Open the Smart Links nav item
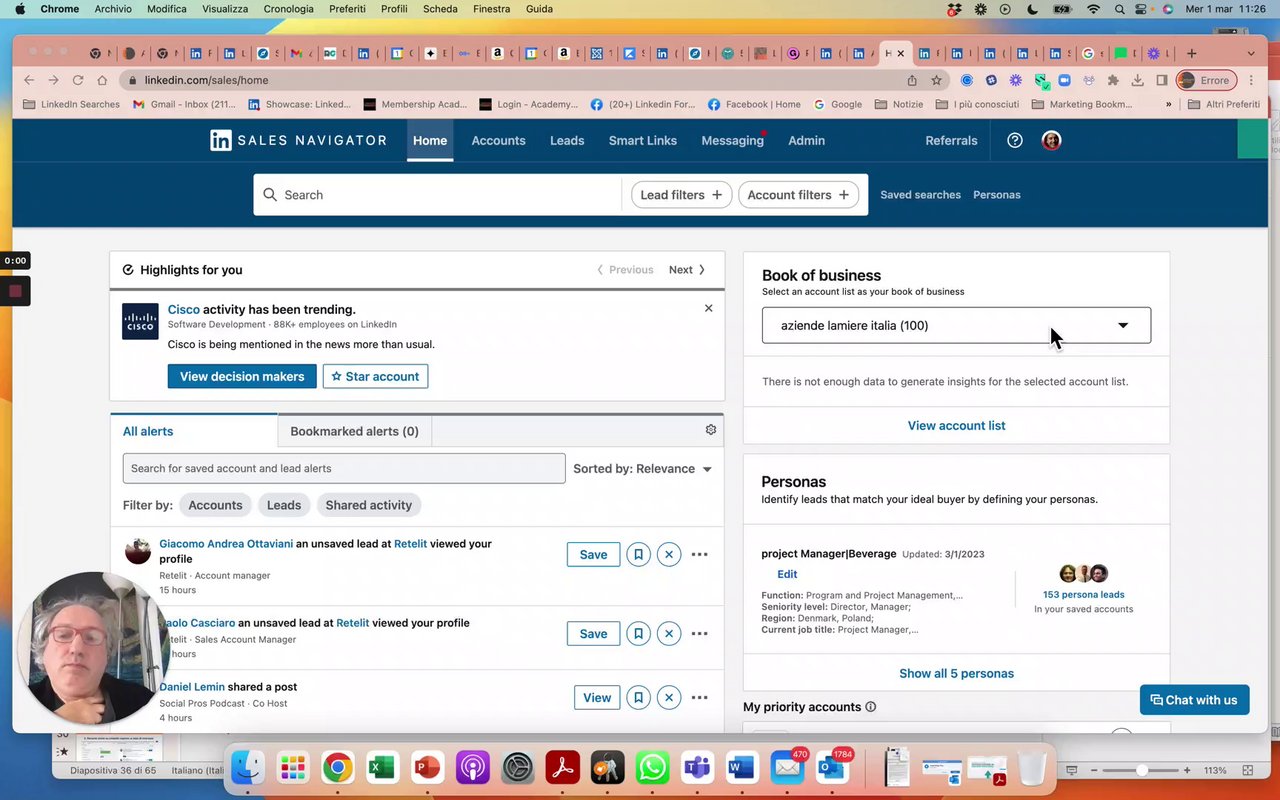 643,141
